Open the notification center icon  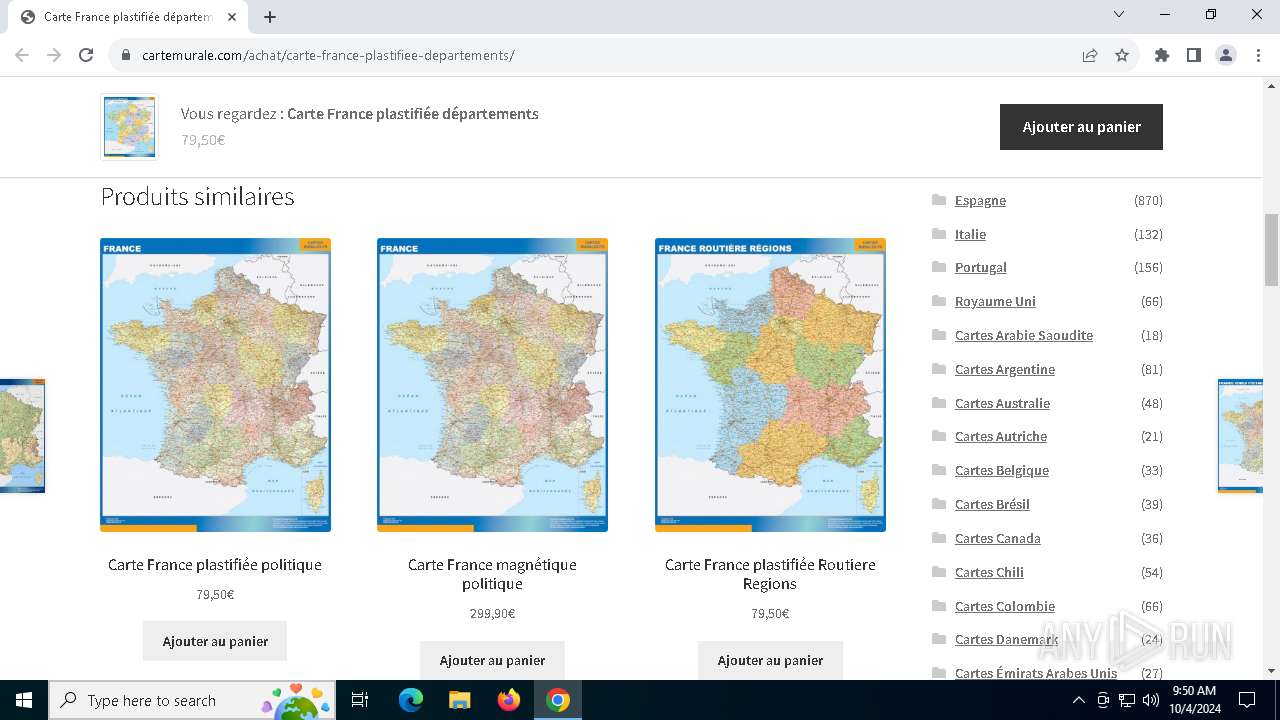click(1247, 700)
